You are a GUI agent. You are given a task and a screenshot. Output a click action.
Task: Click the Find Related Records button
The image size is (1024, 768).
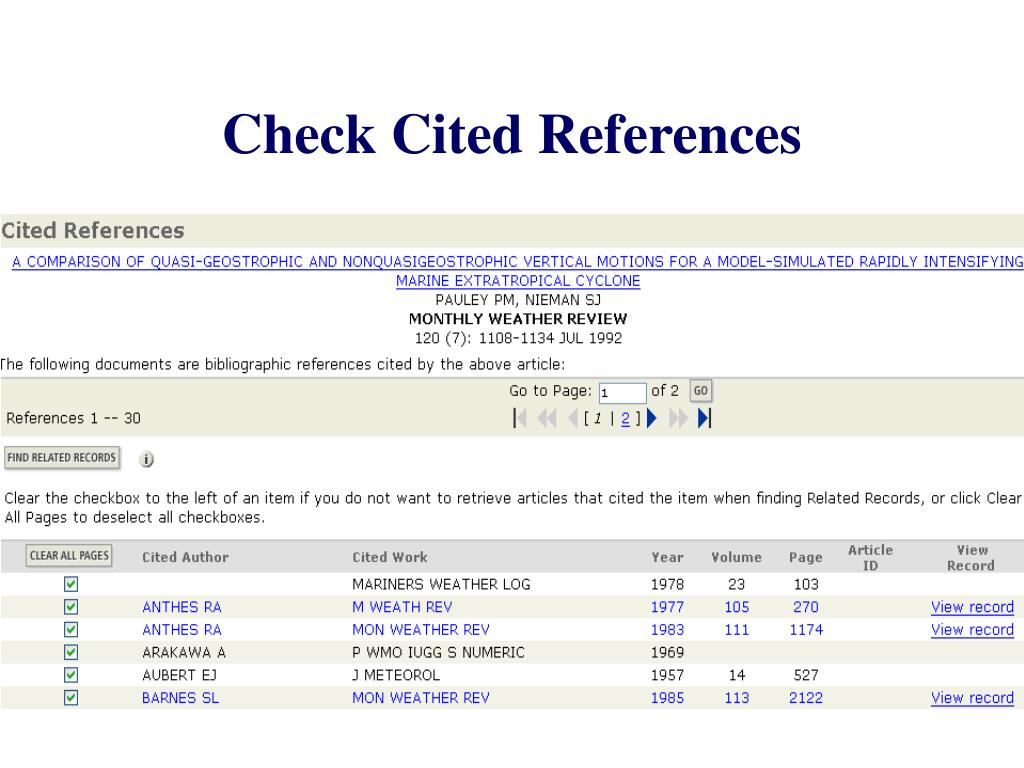click(x=62, y=458)
